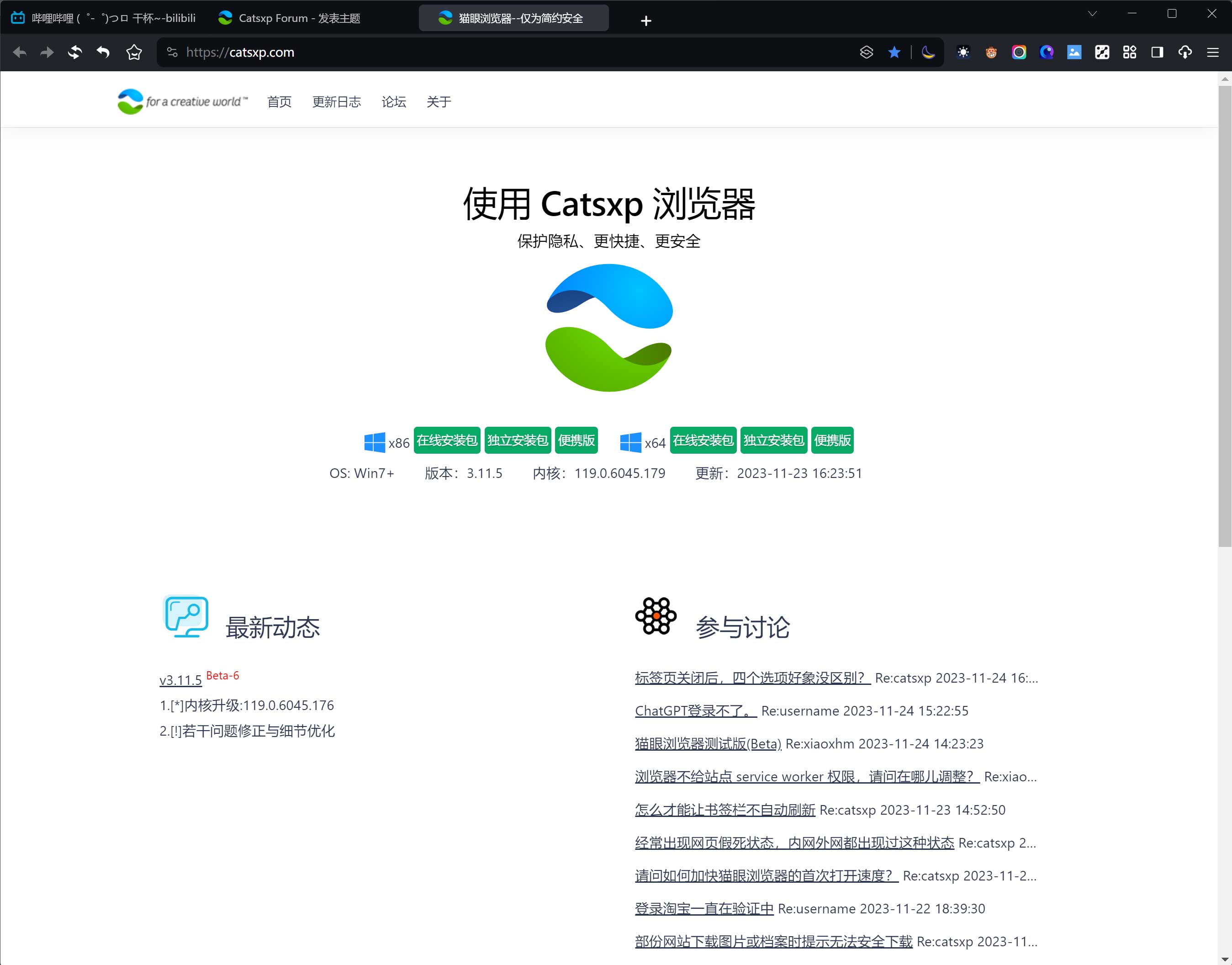The width and height of the screenshot is (1232, 965).
Task: Open the monkey face extension
Action: pyautogui.click(x=991, y=53)
